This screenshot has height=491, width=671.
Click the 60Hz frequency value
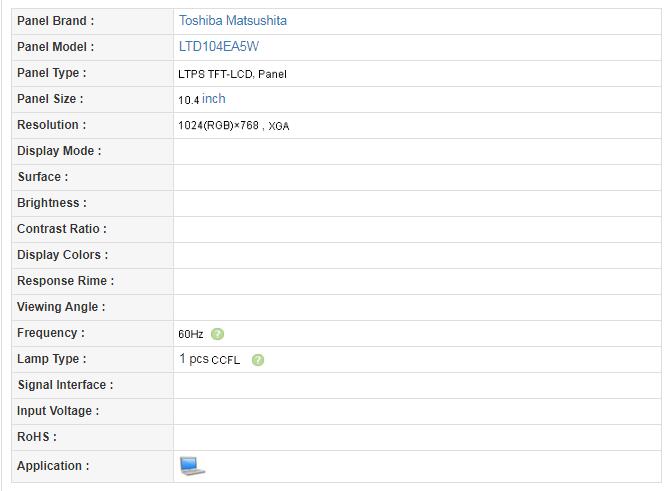click(x=190, y=334)
